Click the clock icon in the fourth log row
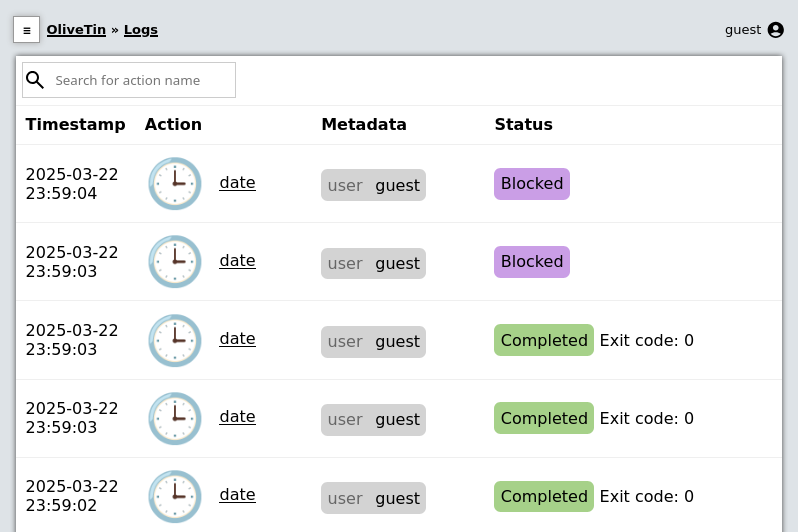Viewport: 798px width, 532px height. (x=175, y=418)
